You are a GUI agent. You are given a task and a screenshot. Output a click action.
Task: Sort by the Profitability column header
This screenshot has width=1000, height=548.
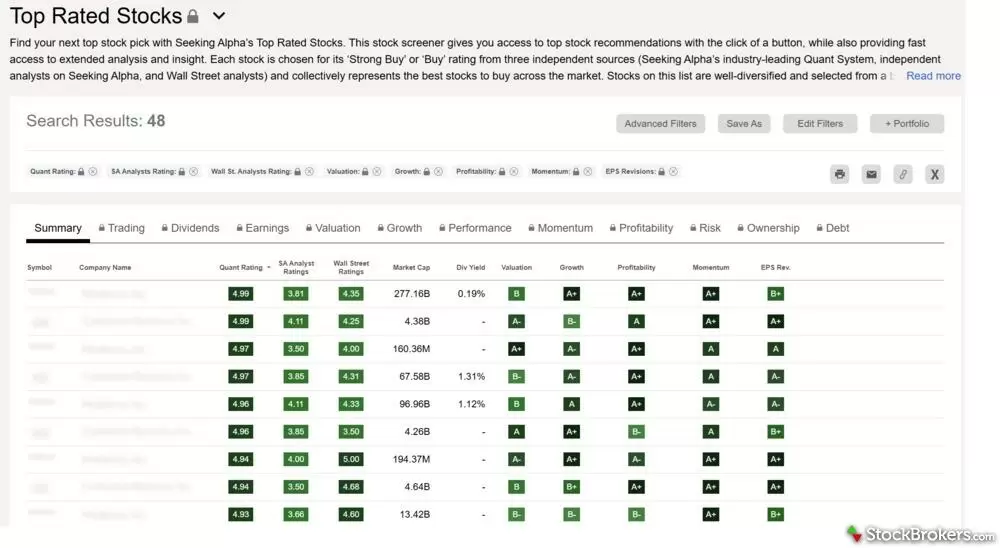[x=636, y=268]
